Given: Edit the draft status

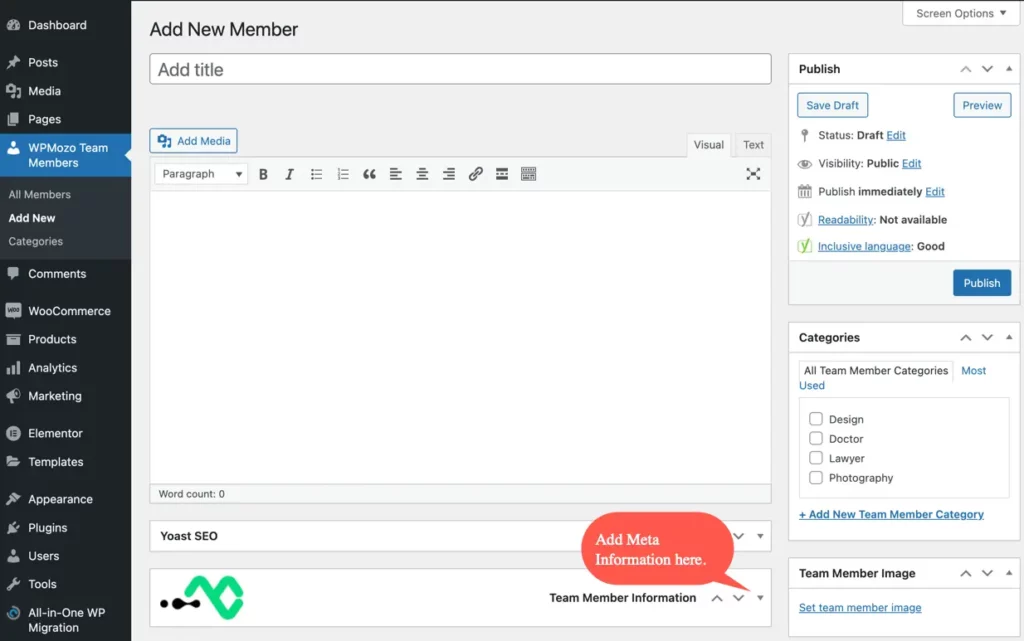Looking at the screenshot, I should pos(896,135).
